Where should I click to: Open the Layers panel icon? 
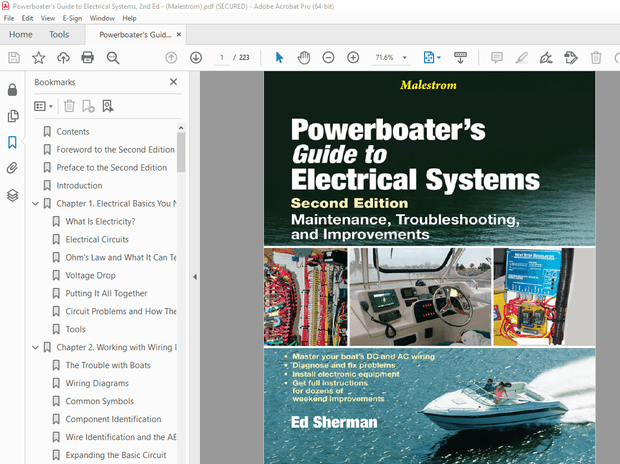click(13, 195)
